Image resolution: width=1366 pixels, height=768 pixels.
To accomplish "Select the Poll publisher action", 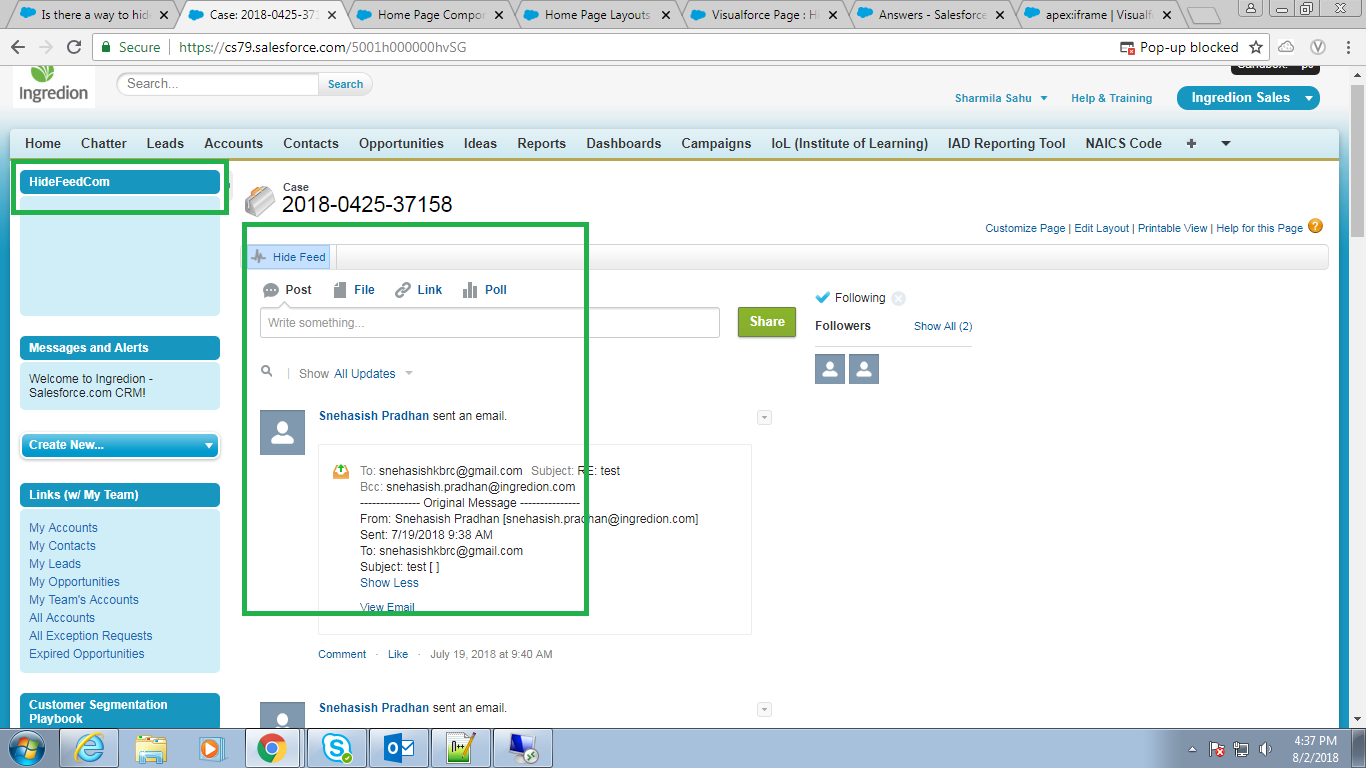I will click(x=485, y=290).
